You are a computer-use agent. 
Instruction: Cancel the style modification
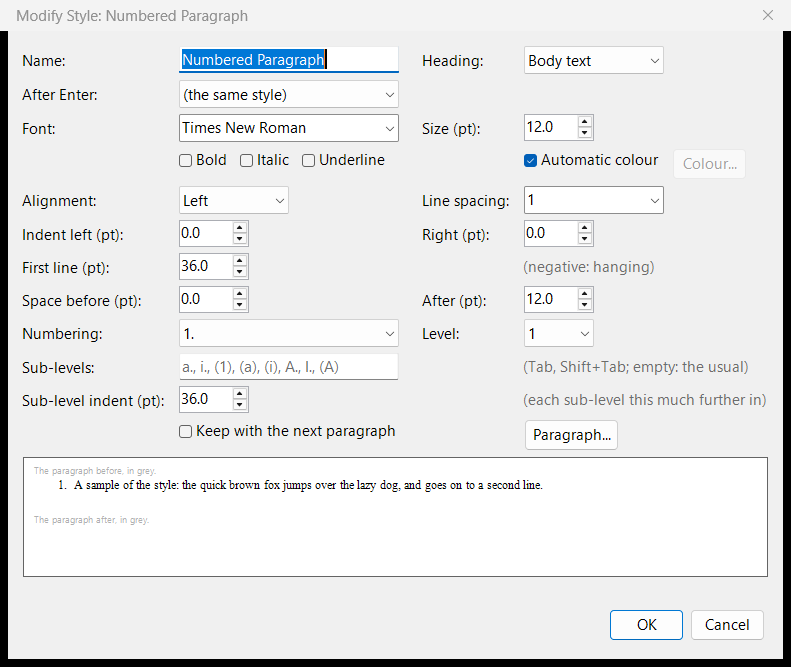coord(727,625)
